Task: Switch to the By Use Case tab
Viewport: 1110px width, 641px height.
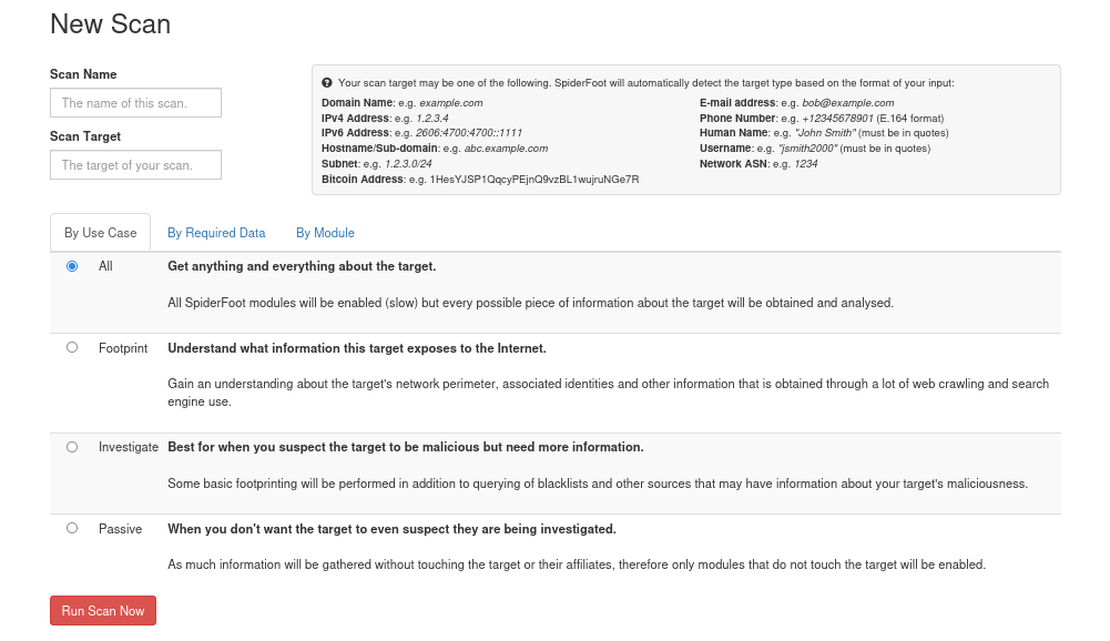Action: [100, 233]
